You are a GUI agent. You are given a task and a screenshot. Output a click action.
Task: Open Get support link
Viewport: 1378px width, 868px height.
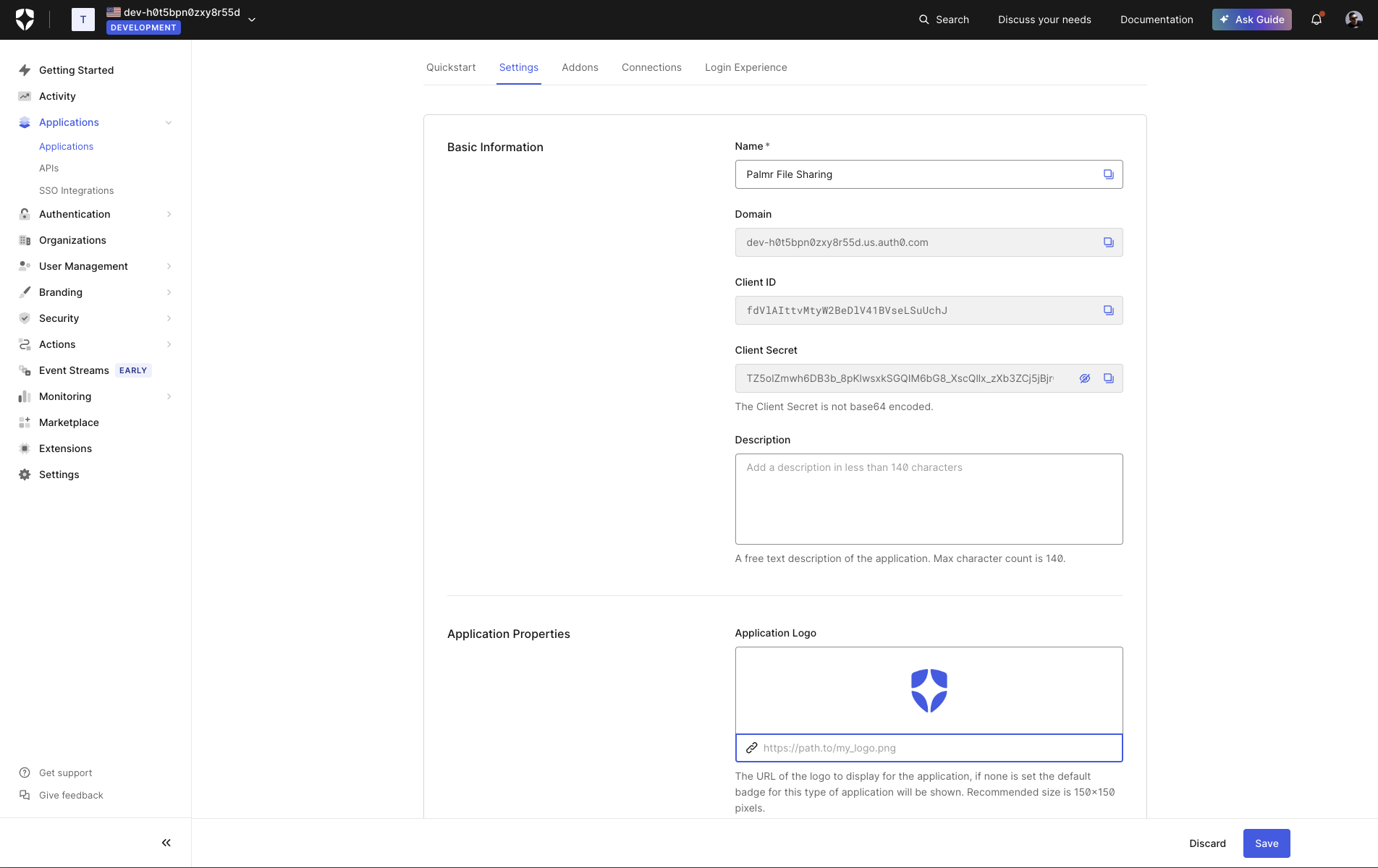(x=65, y=773)
